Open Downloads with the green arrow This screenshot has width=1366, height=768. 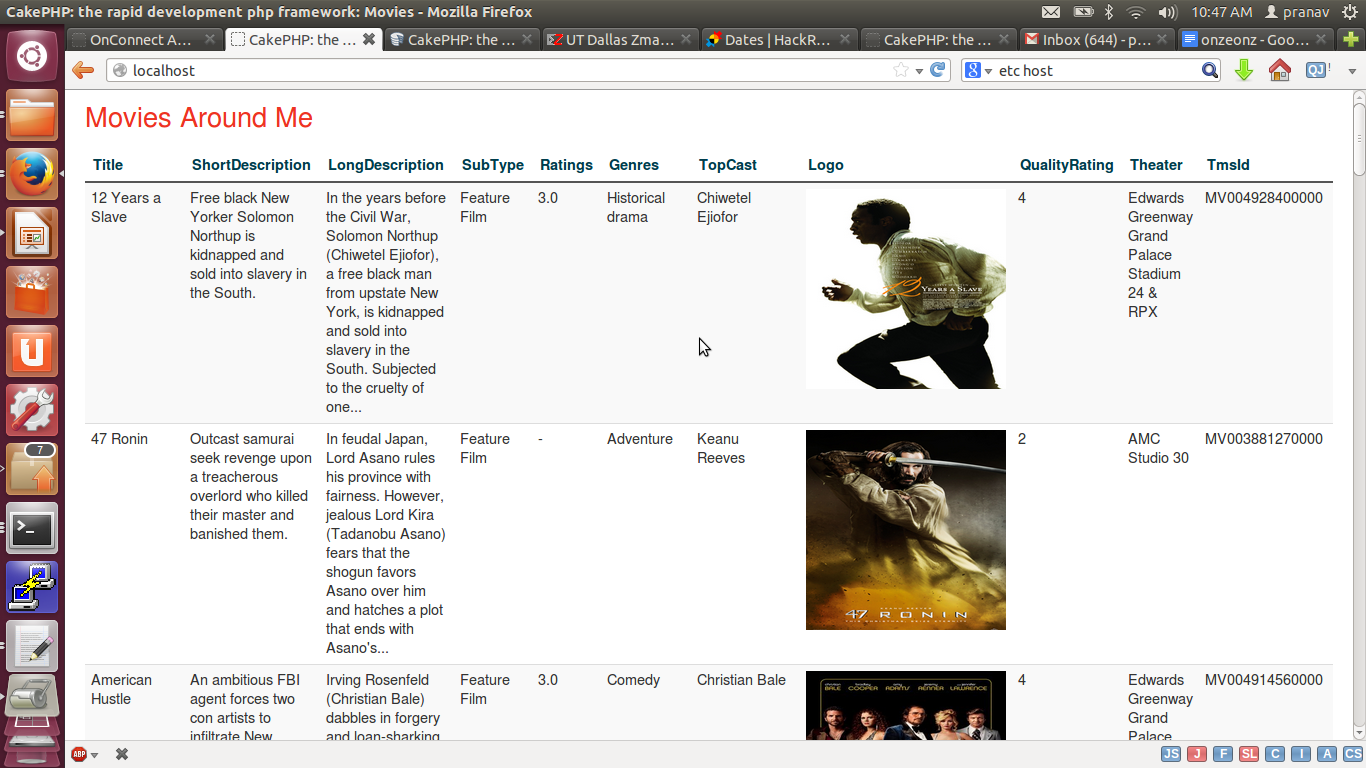(1244, 70)
